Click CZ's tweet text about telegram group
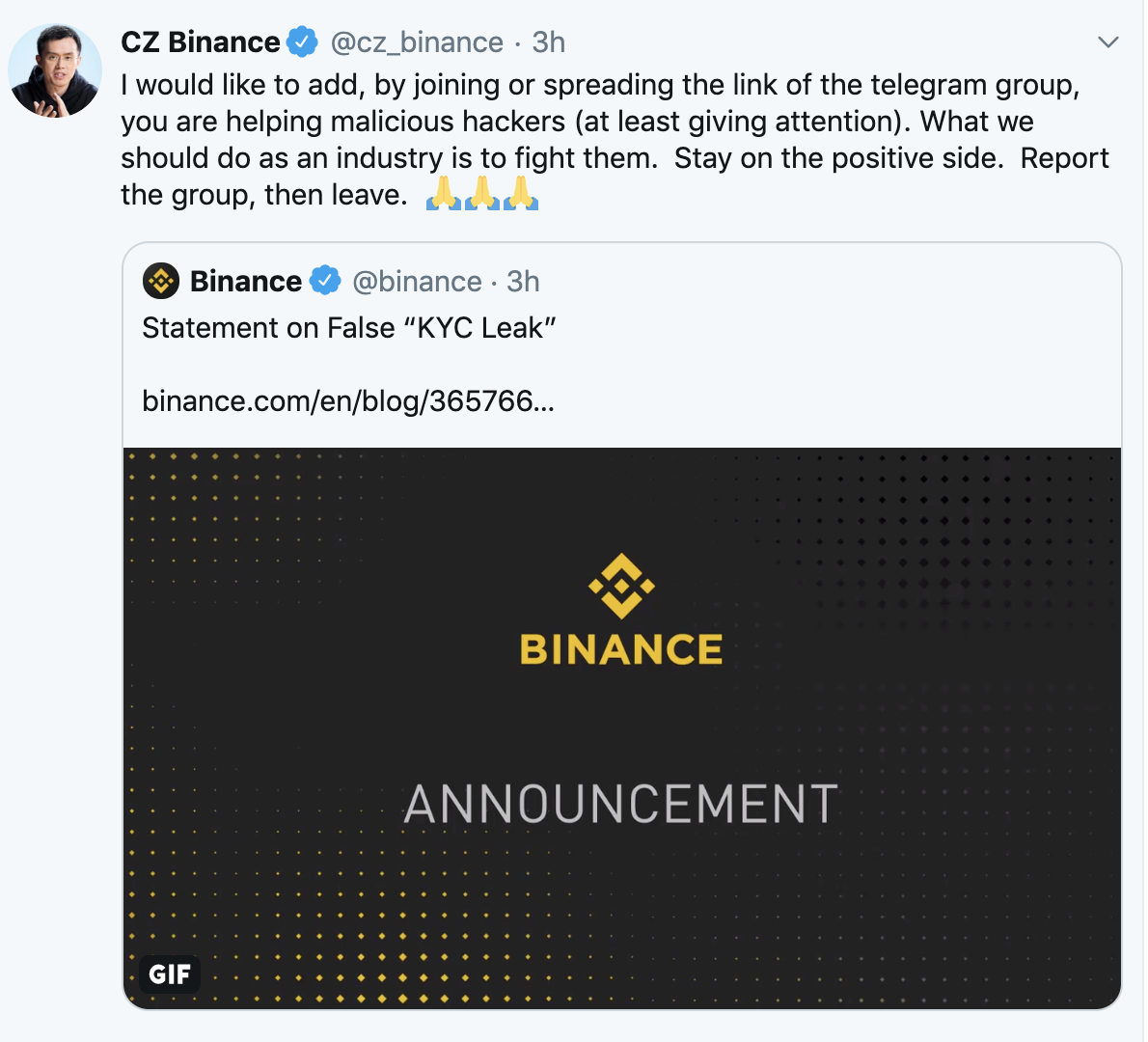1148x1042 pixels. point(615,140)
